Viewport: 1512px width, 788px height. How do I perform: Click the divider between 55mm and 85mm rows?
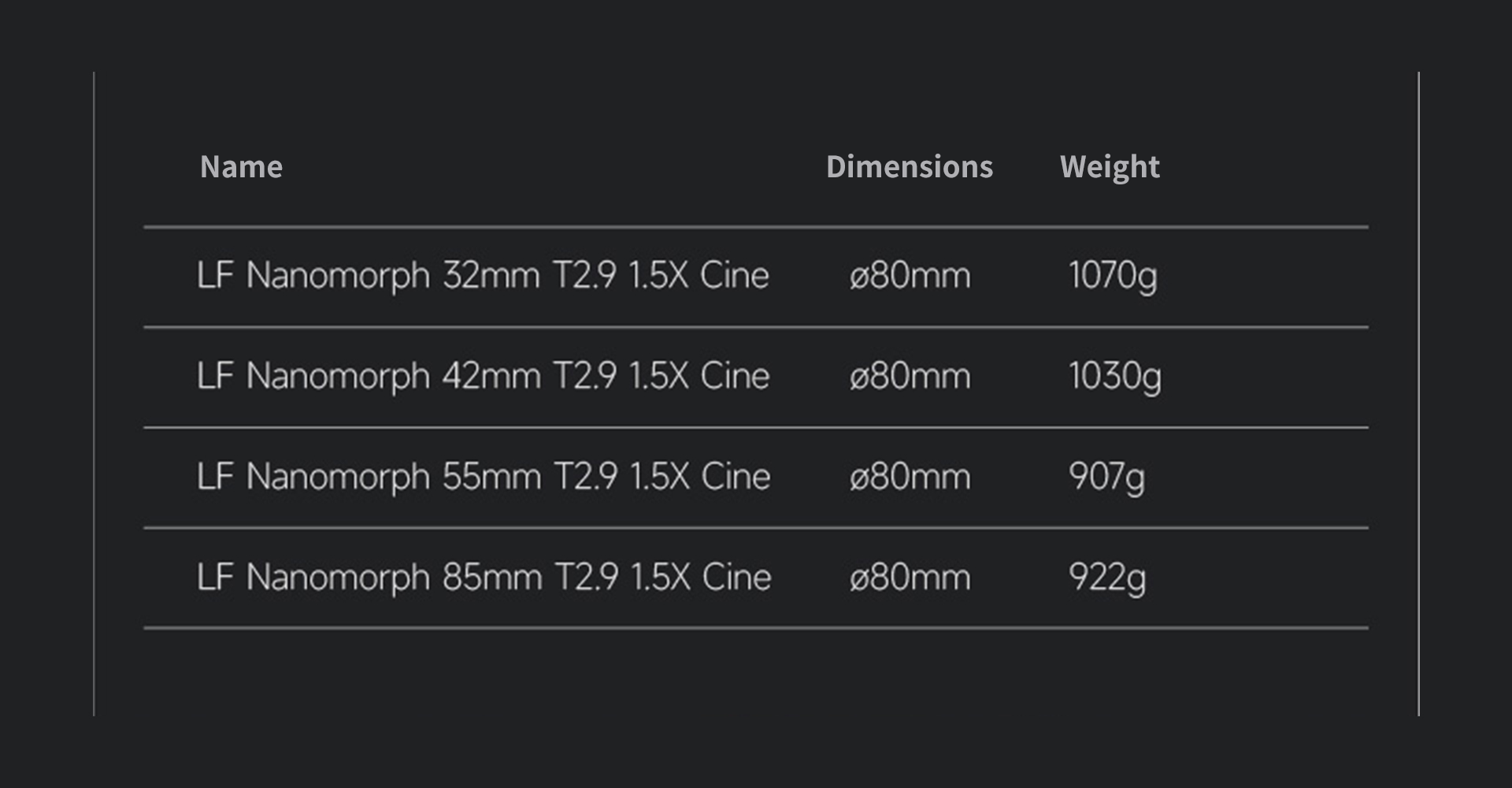pyautogui.click(x=756, y=528)
